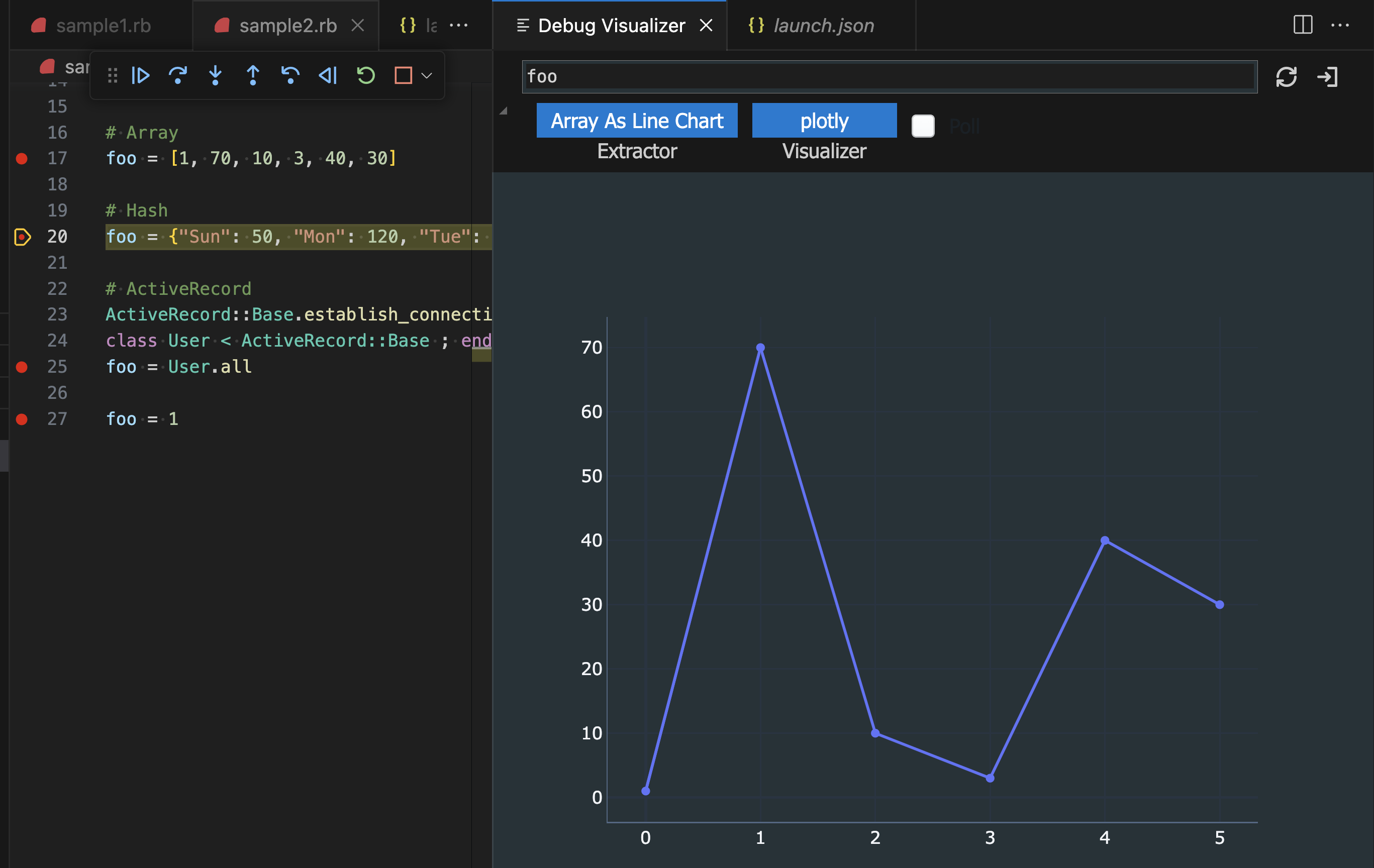The image size is (1374, 868).
Task: Click the split editor icon
Action: click(x=1303, y=25)
